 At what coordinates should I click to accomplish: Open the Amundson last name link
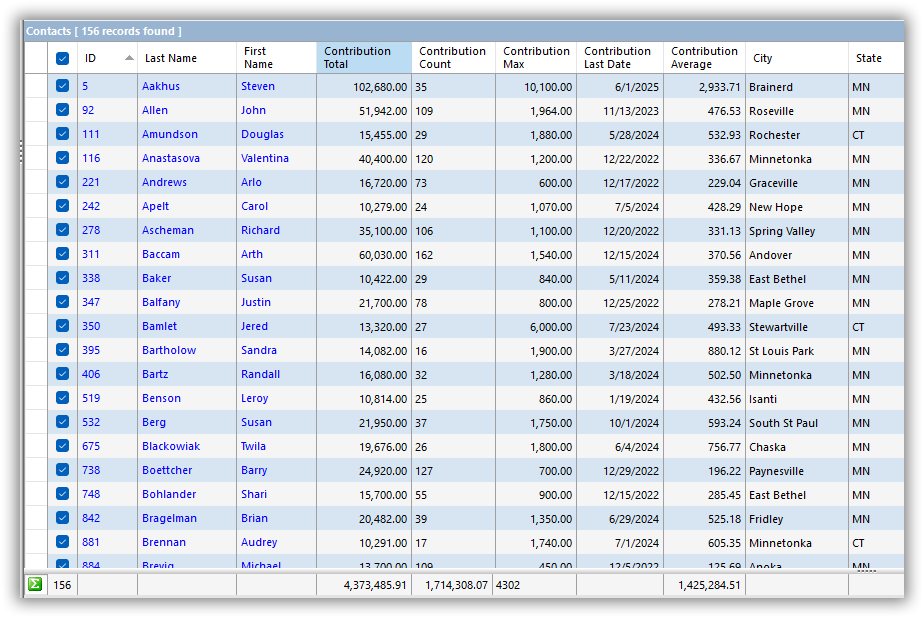tap(170, 135)
